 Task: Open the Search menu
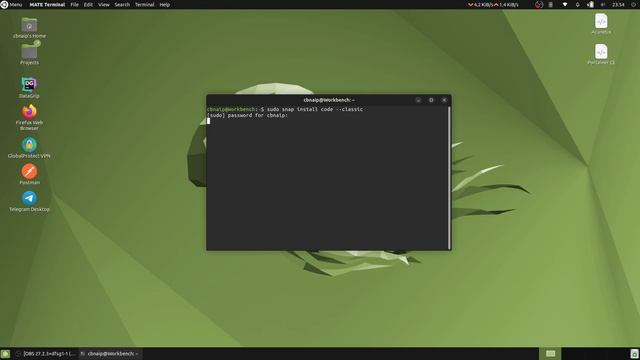click(x=122, y=4)
